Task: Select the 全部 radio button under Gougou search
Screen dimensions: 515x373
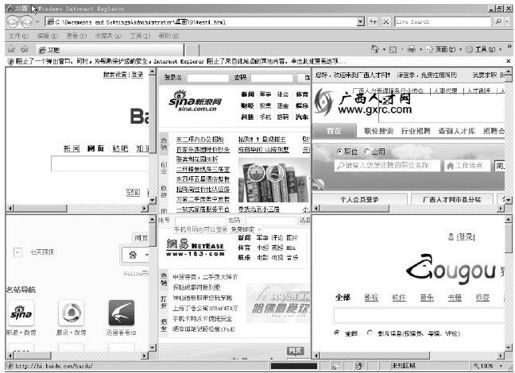Action: pos(337,333)
